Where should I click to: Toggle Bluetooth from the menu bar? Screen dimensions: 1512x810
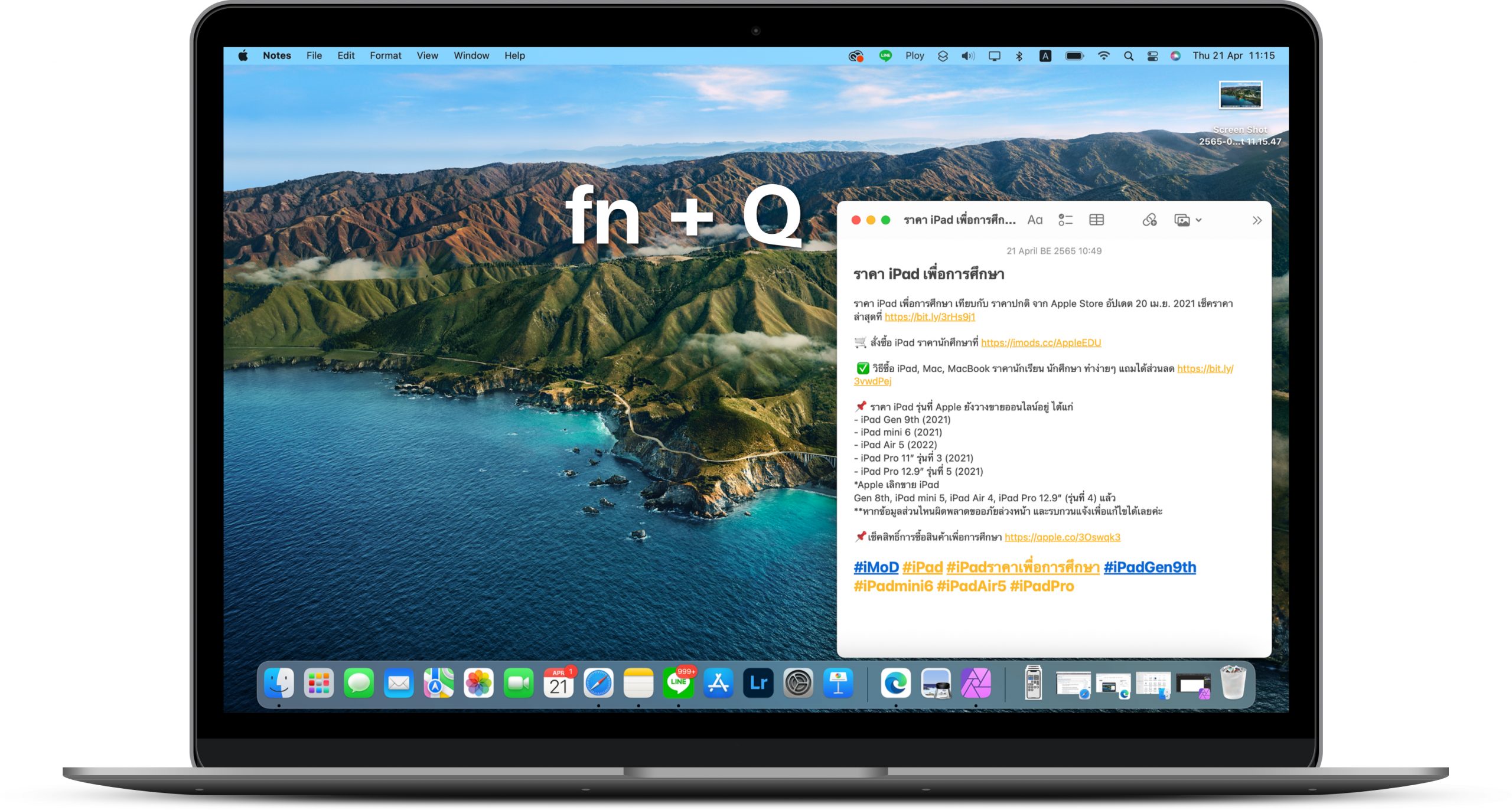[x=1019, y=56]
